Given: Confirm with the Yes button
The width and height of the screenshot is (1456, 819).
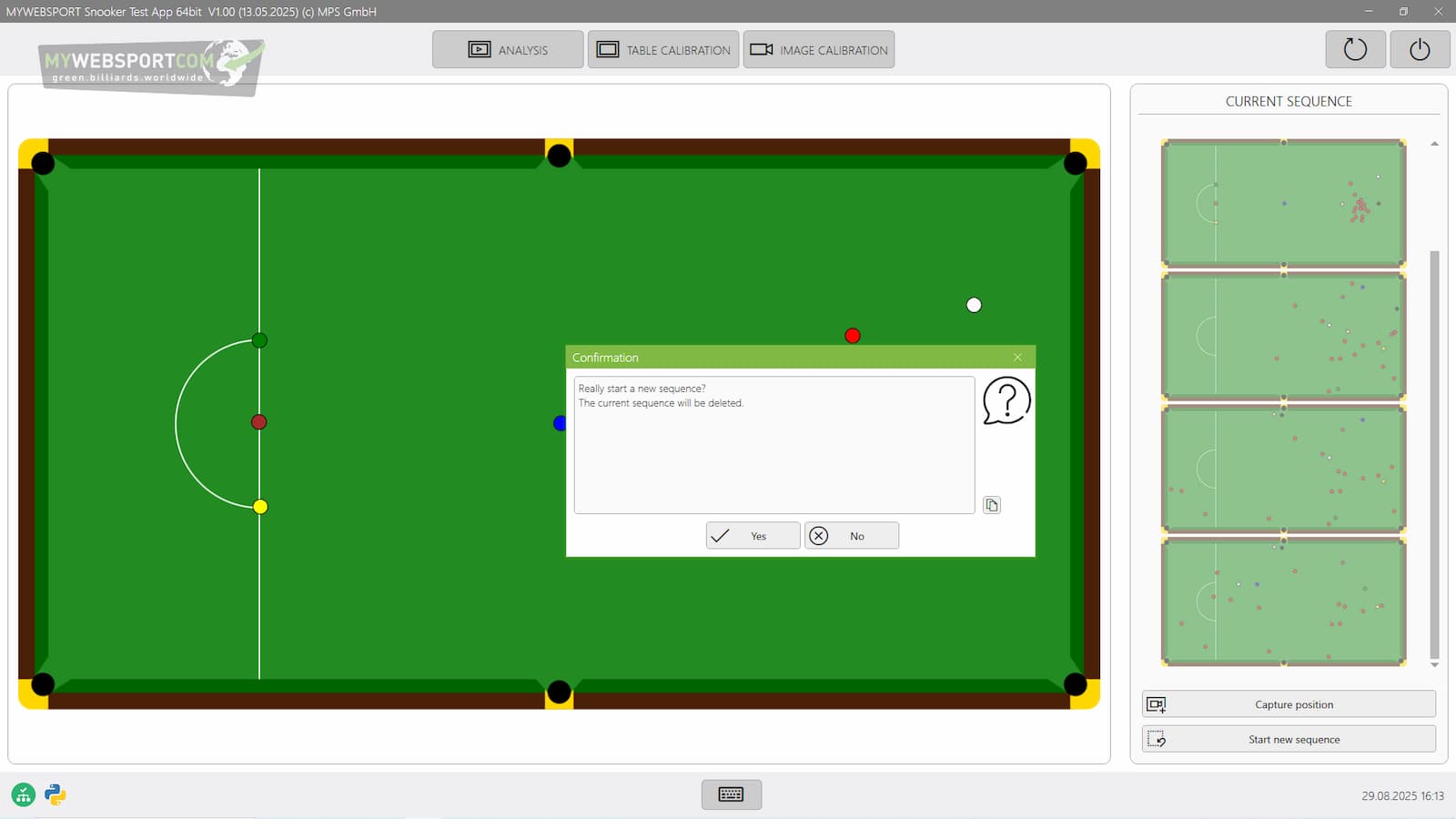Looking at the screenshot, I should click(x=753, y=536).
